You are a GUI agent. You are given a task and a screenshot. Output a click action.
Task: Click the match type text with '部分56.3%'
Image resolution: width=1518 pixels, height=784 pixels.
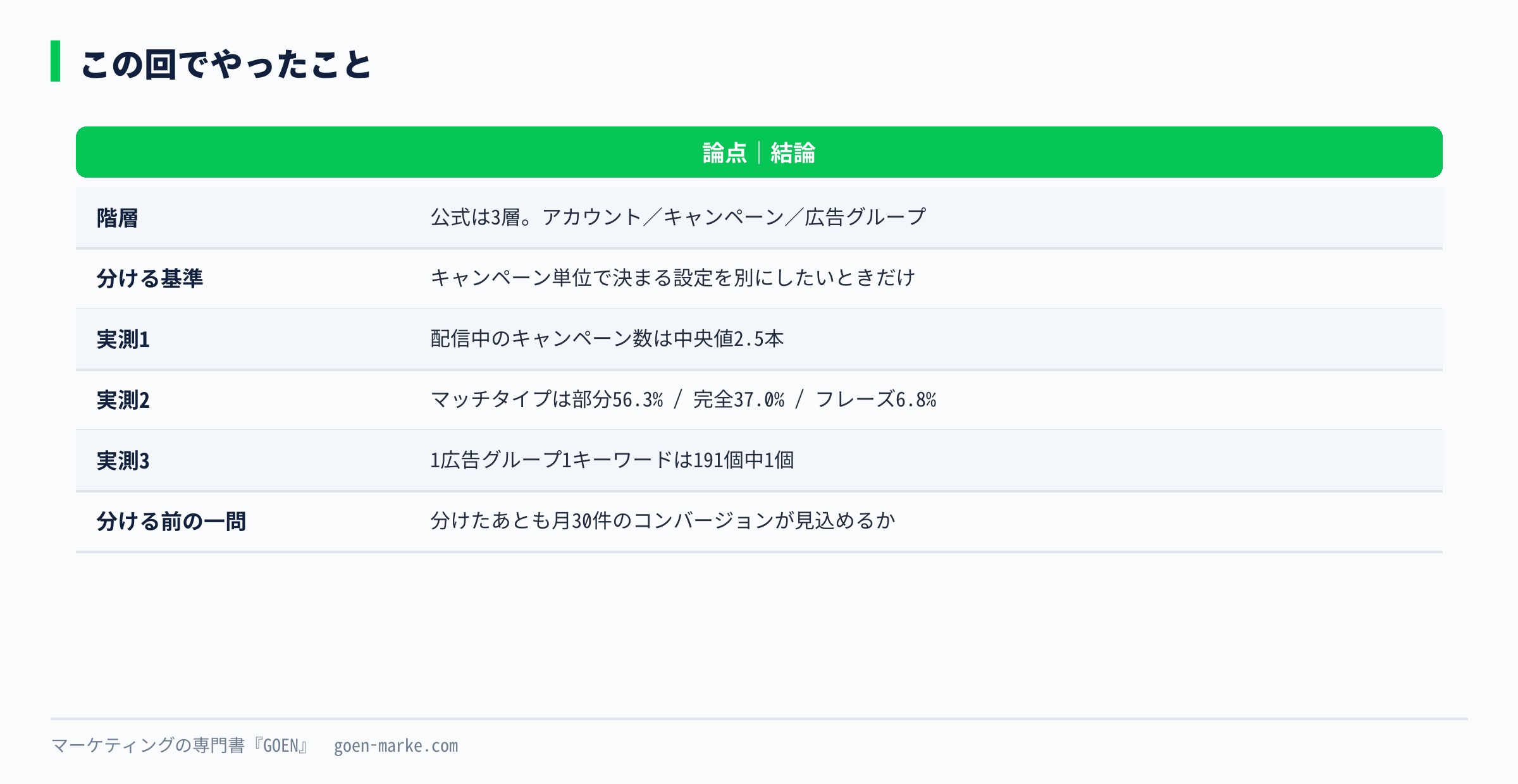coord(683,400)
